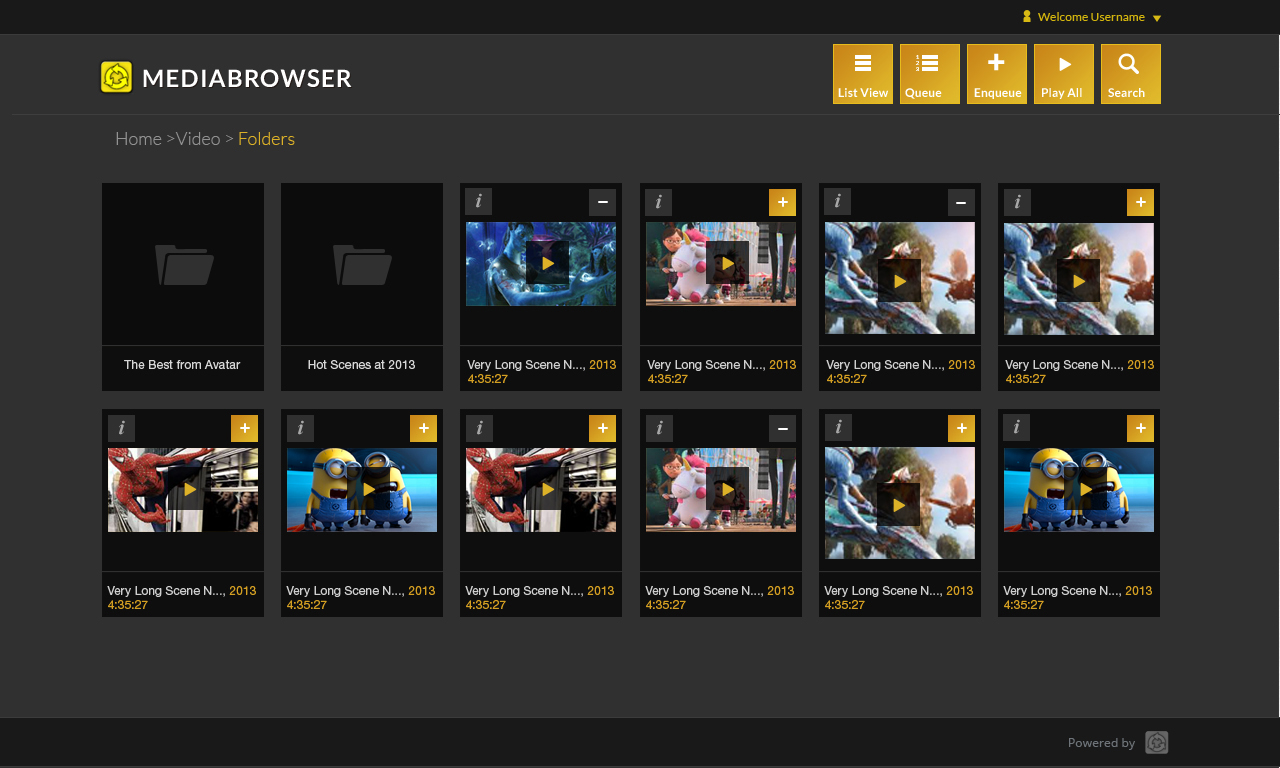Add unicorn video with plus button to queue
The width and height of the screenshot is (1280, 768).
[782, 202]
